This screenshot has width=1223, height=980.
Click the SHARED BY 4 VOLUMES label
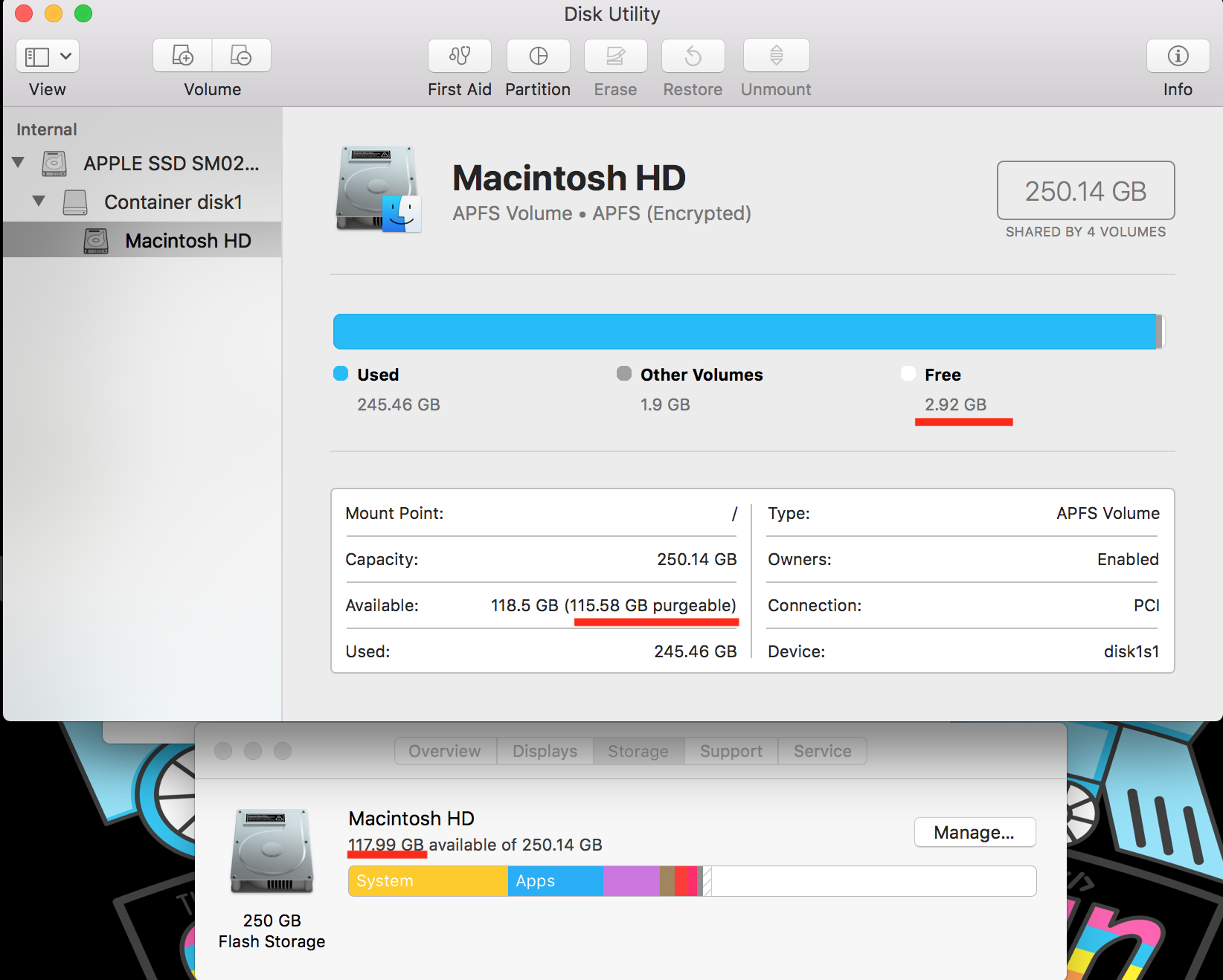point(1085,232)
